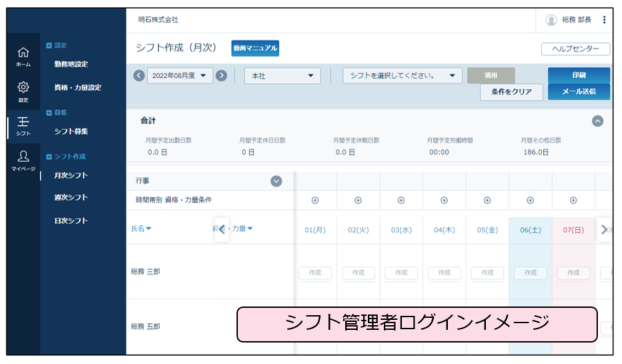Viewport: 622px width, 364px height.
Task: Open 資格・力量設定 in the side menu
Action: [x=78, y=88]
